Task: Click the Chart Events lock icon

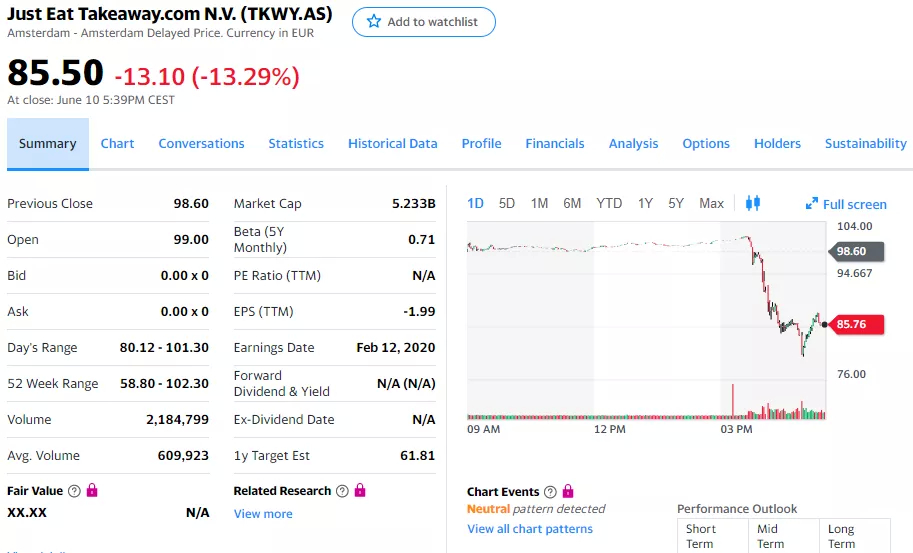Action: click(x=568, y=491)
